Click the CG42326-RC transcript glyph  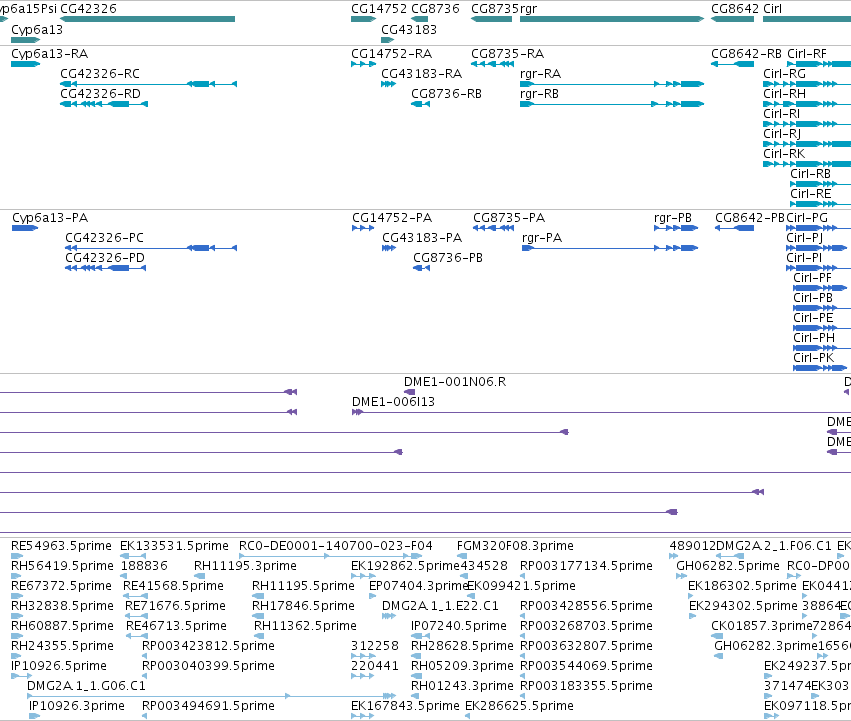[x=148, y=84]
